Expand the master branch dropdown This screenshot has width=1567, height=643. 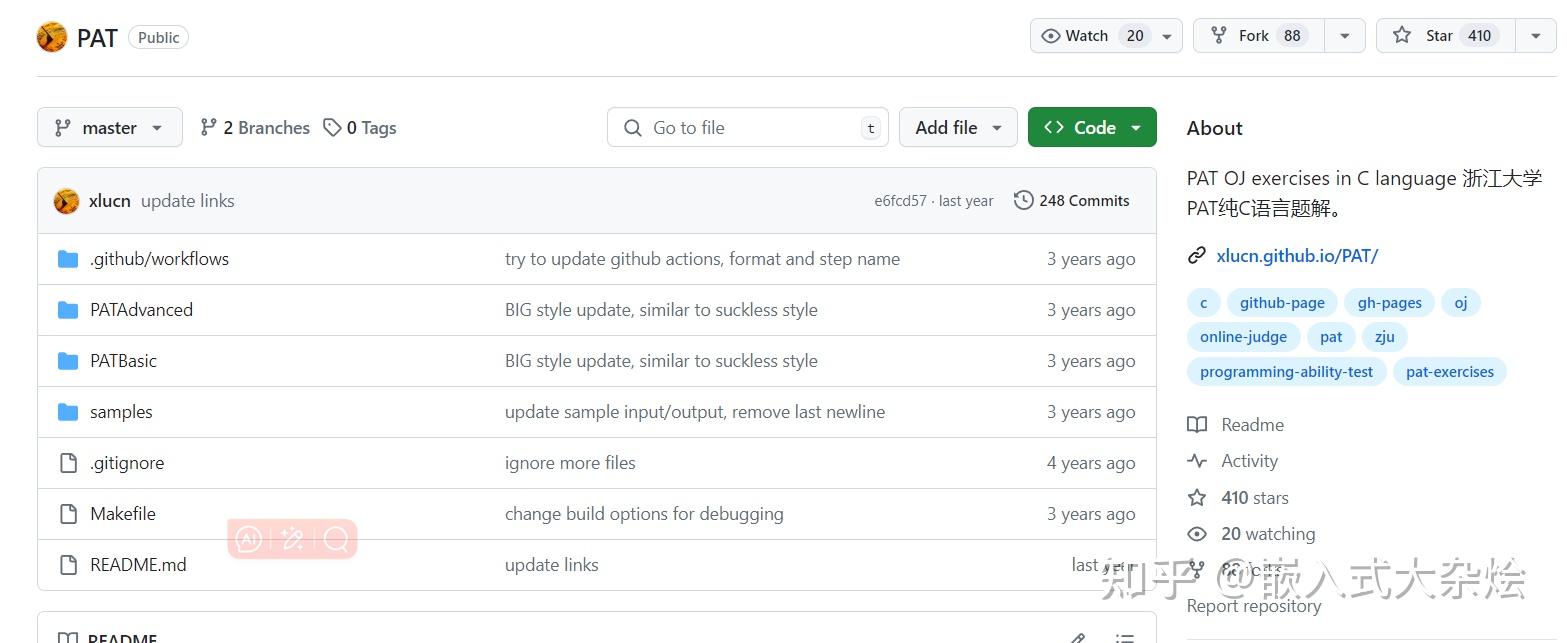click(110, 128)
